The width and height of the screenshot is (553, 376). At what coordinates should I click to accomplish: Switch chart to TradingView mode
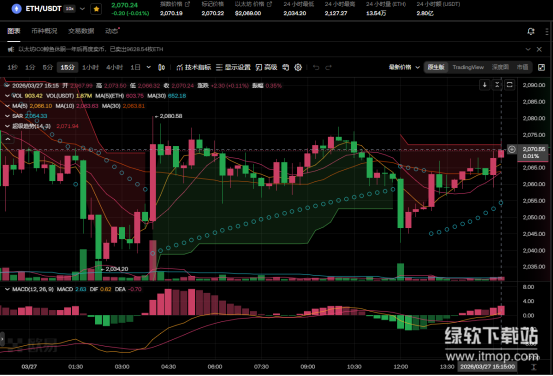[468, 67]
